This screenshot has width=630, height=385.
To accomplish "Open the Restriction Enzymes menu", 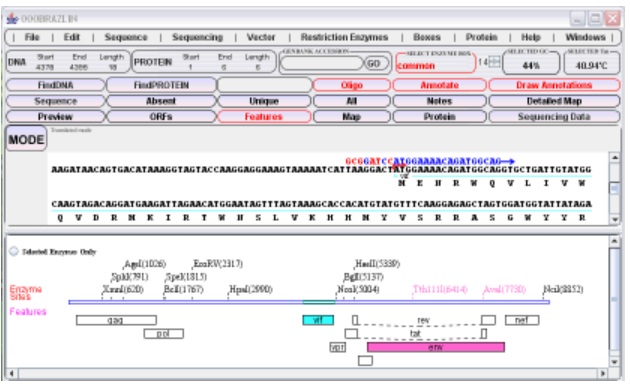I will click(344, 37).
